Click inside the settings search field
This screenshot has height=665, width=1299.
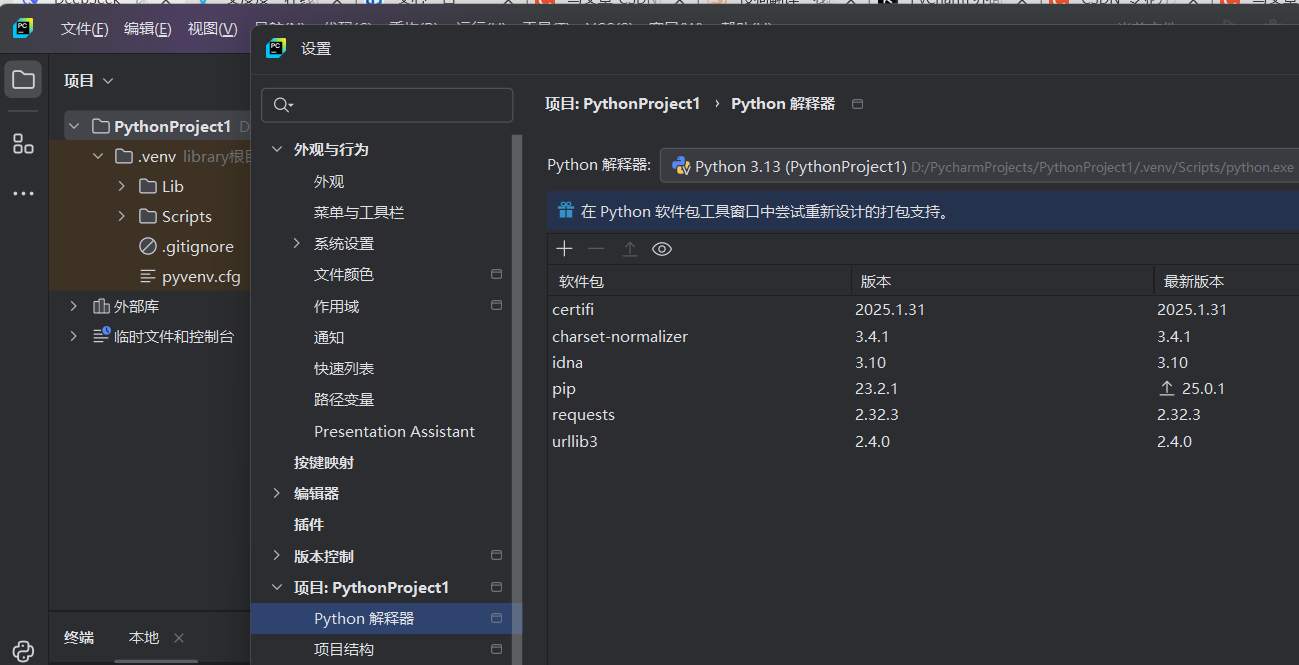pos(387,105)
